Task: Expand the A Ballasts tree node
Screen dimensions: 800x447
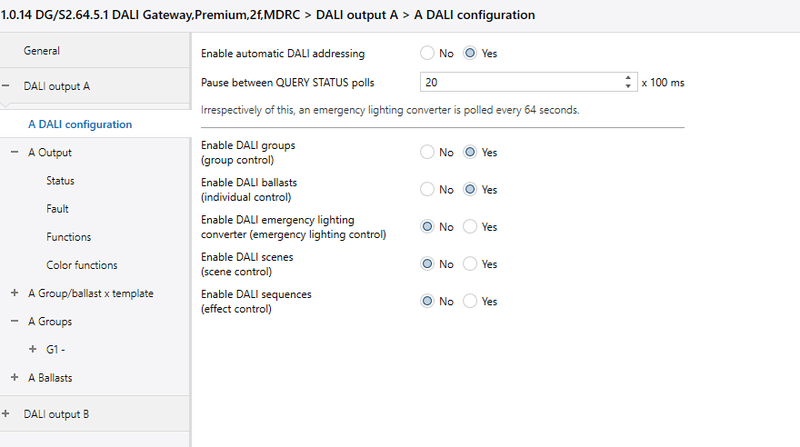Action: click(x=14, y=377)
